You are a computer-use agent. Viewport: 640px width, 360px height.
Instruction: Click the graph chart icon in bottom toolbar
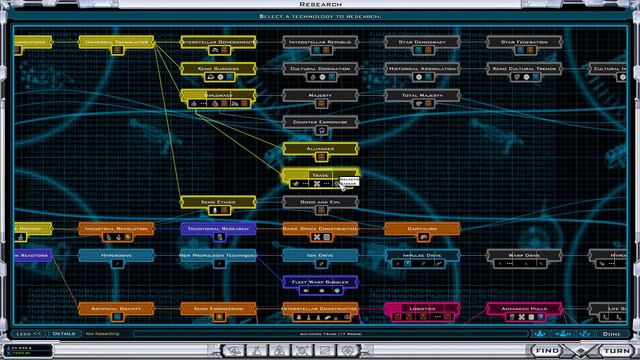coord(325,350)
